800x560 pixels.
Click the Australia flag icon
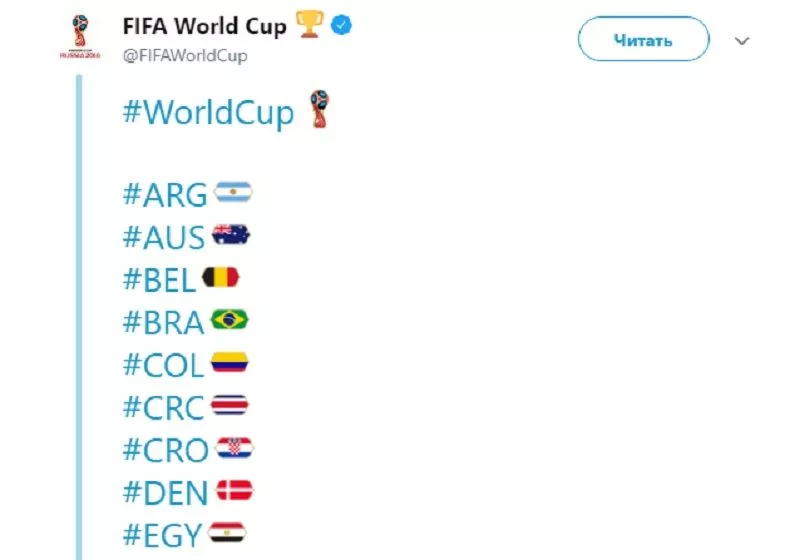pos(231,235)
